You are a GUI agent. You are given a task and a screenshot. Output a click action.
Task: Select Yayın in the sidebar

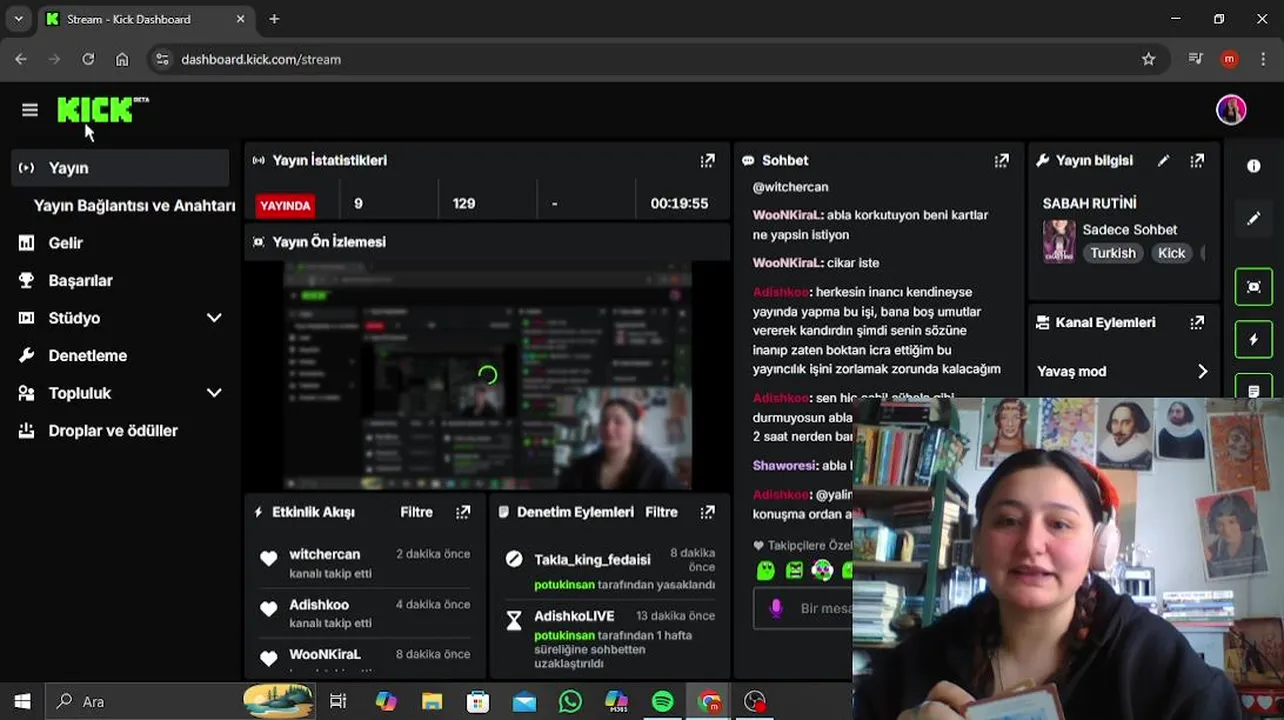point(121,168)
